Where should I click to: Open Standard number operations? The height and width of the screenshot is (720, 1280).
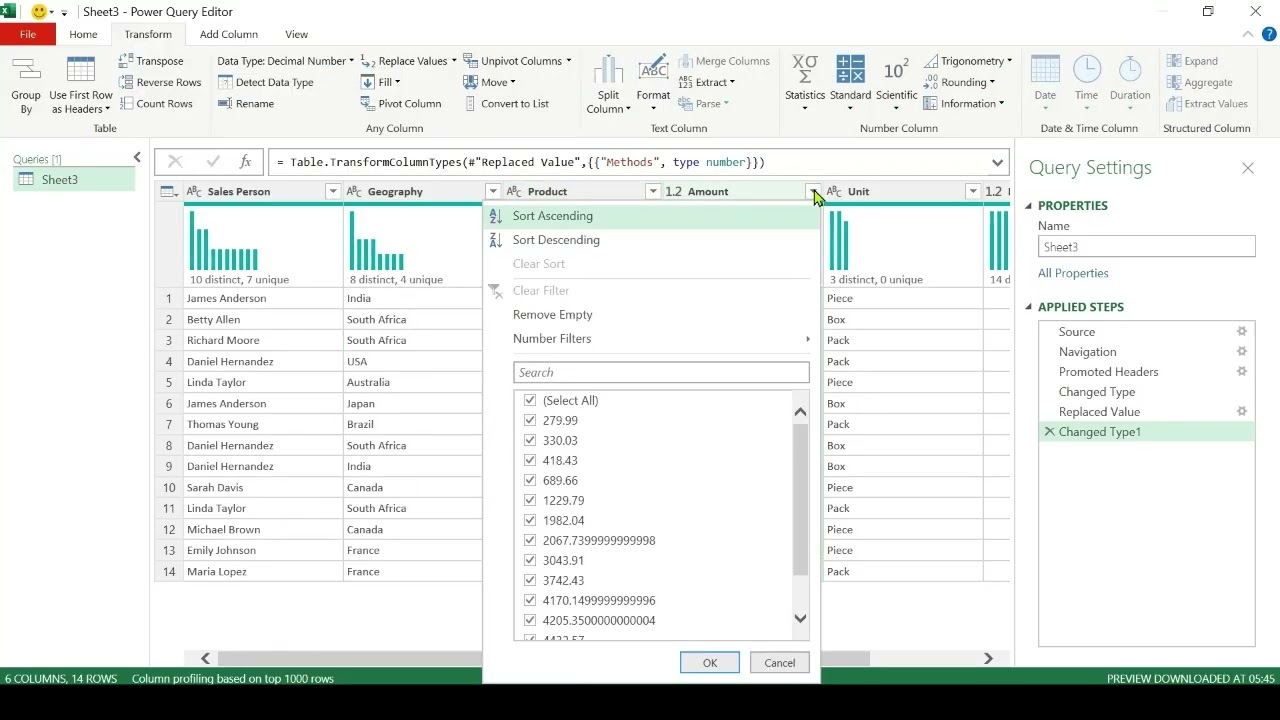click(850, 84)
